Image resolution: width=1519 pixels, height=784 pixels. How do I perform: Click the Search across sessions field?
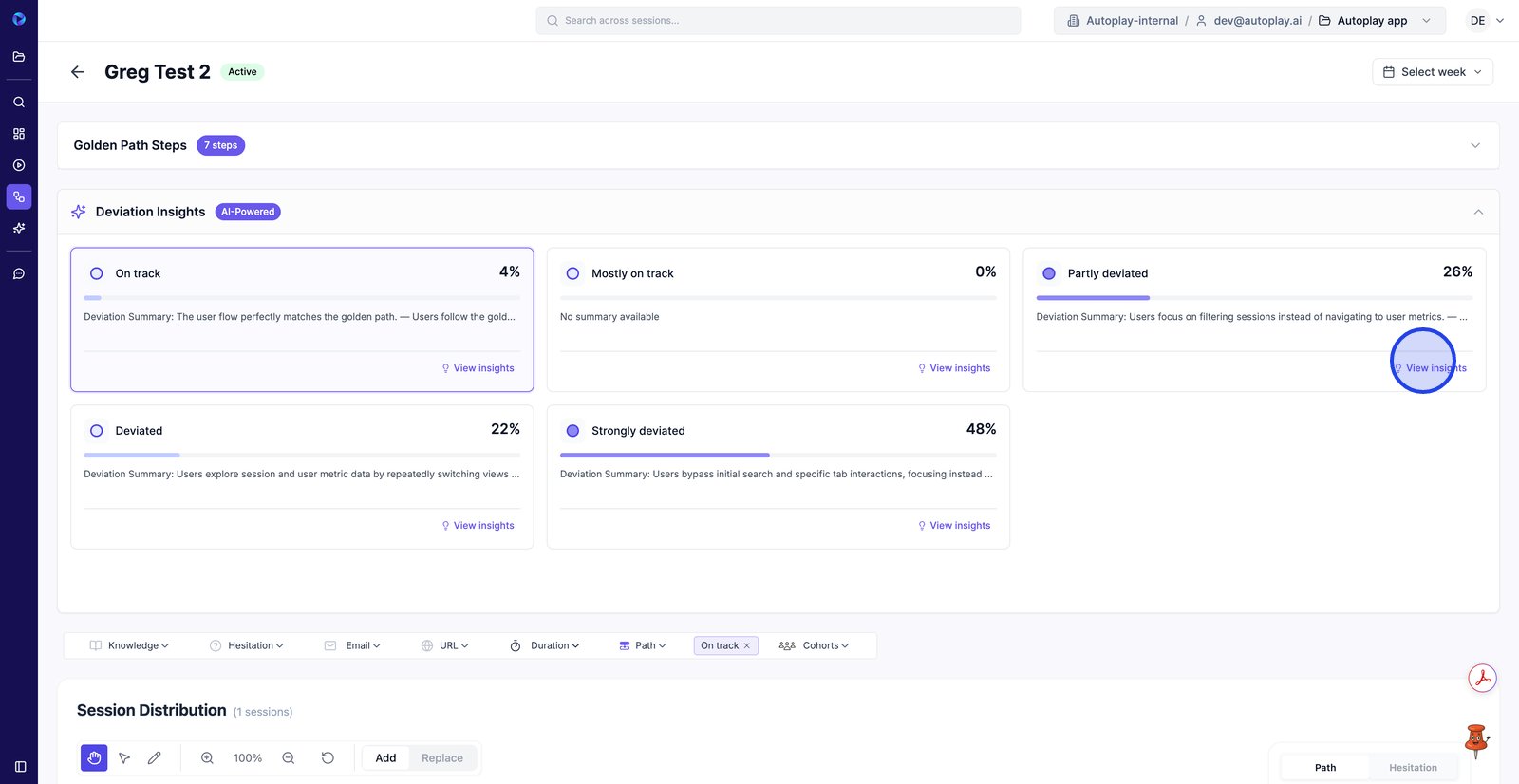(778, 21)
